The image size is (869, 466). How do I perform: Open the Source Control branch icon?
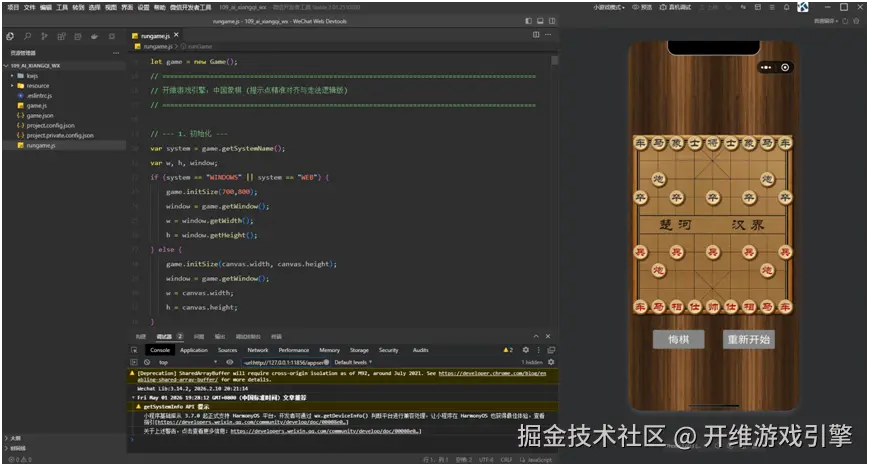coord(44,36)
